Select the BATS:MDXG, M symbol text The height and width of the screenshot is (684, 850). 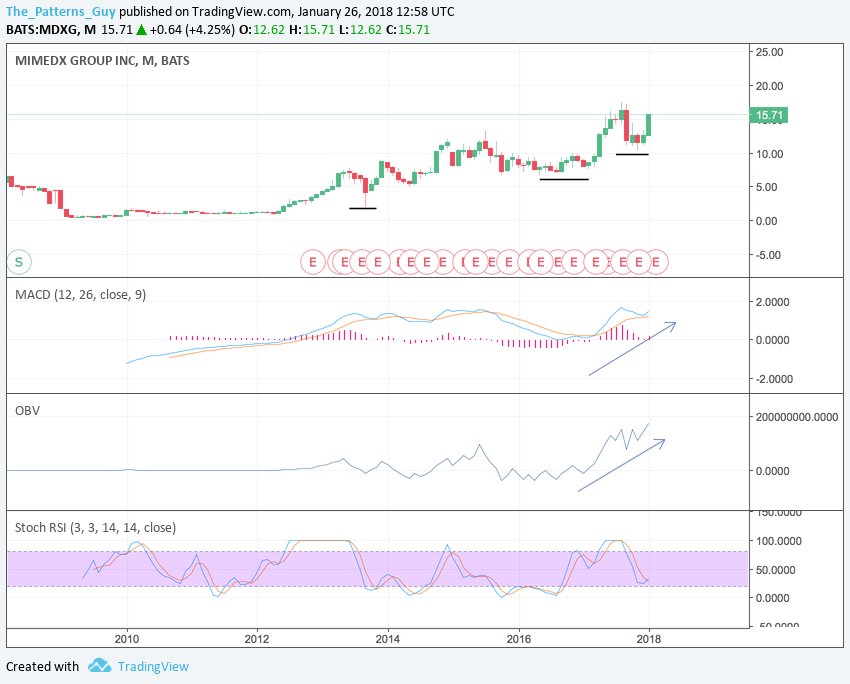50,30
